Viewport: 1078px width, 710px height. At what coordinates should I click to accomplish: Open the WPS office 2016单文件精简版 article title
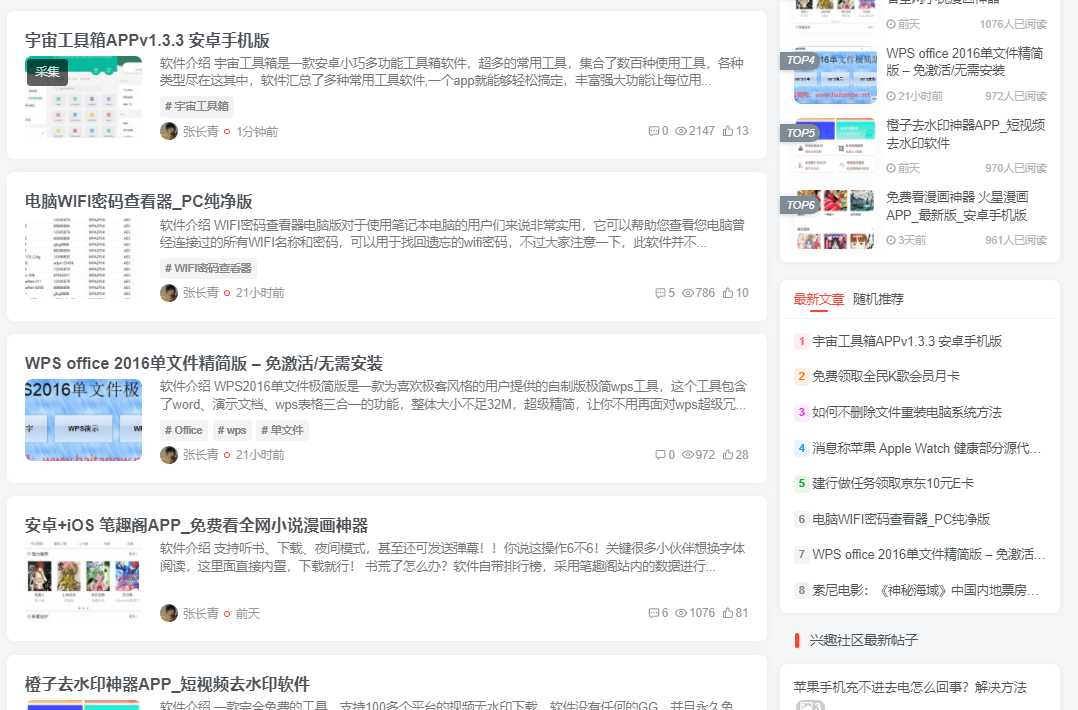[204, 363]
